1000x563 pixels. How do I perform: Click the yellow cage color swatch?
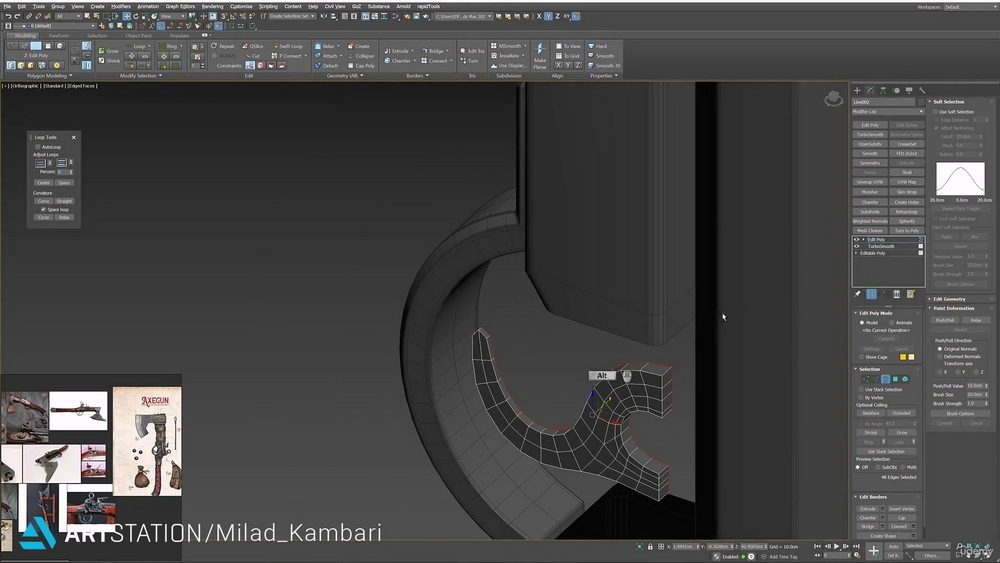pos(911,357)
